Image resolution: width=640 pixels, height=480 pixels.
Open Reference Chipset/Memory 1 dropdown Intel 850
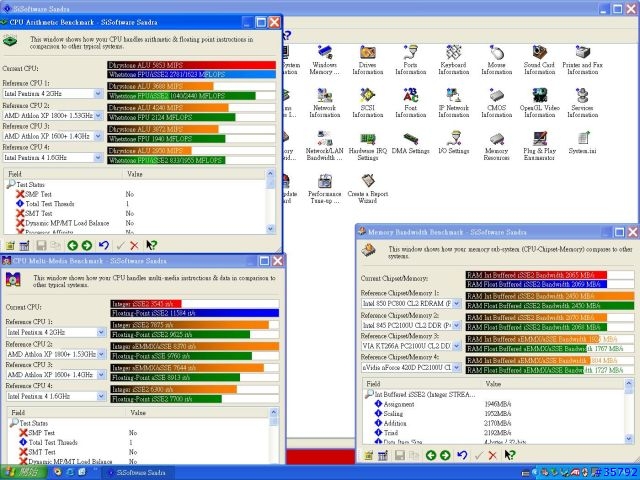click(456, 304)
